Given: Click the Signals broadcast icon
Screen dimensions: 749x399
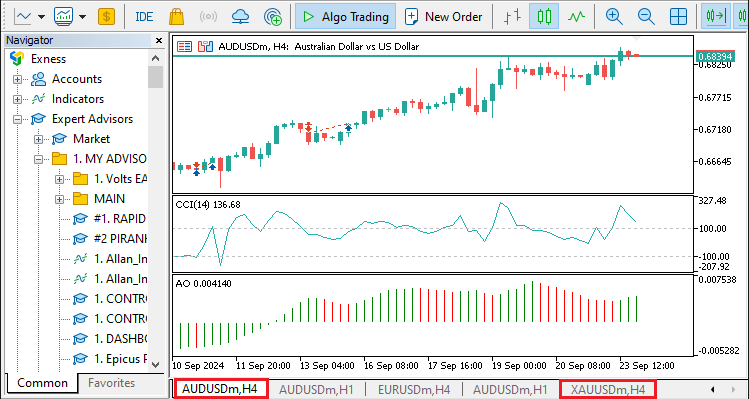Looking at the screenshot, I should [x=208, y=17].
